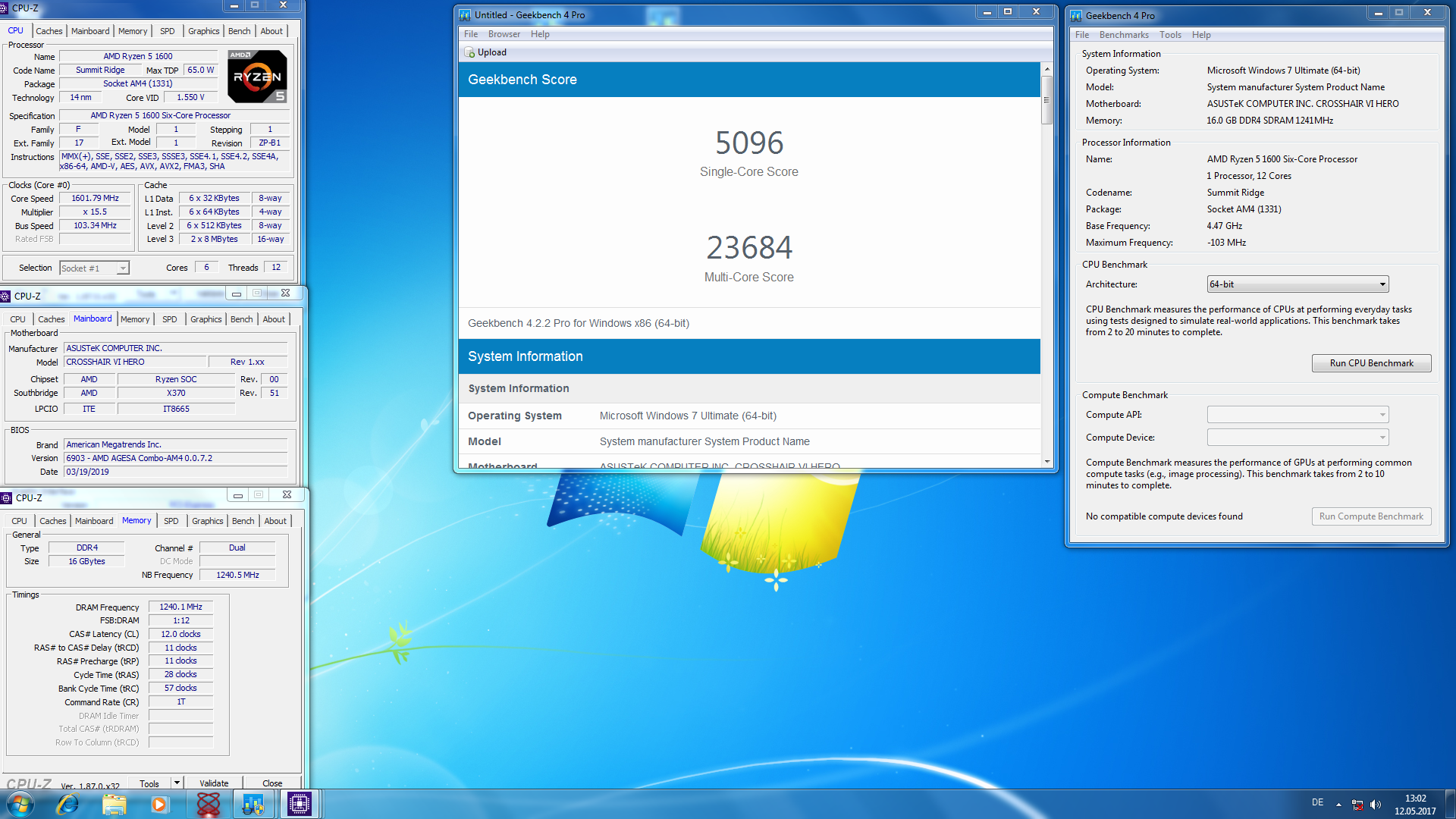
Task: Open the Compute API dropdown
Action: [1298, 415]
